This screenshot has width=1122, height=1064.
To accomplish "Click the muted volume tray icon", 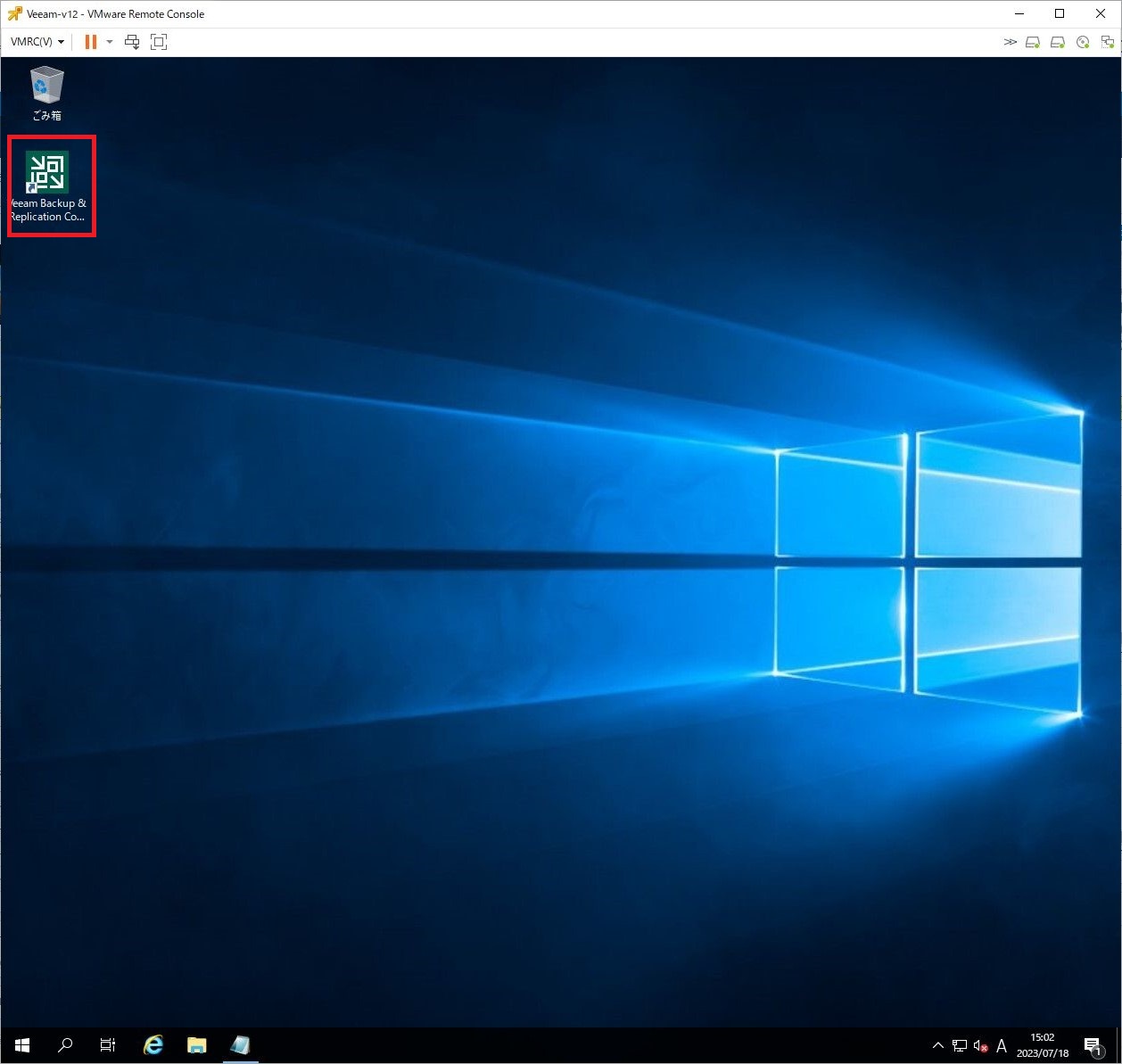I will [980, 1045].
